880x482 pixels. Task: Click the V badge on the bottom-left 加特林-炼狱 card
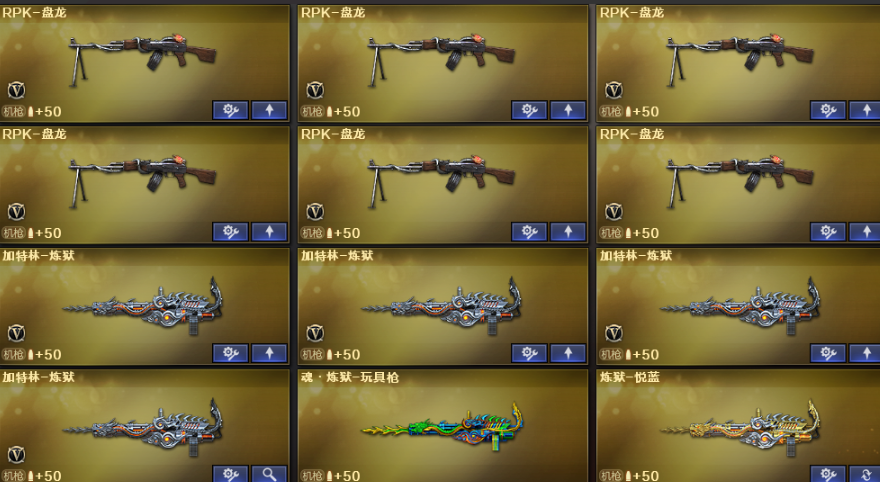[16, 455]
